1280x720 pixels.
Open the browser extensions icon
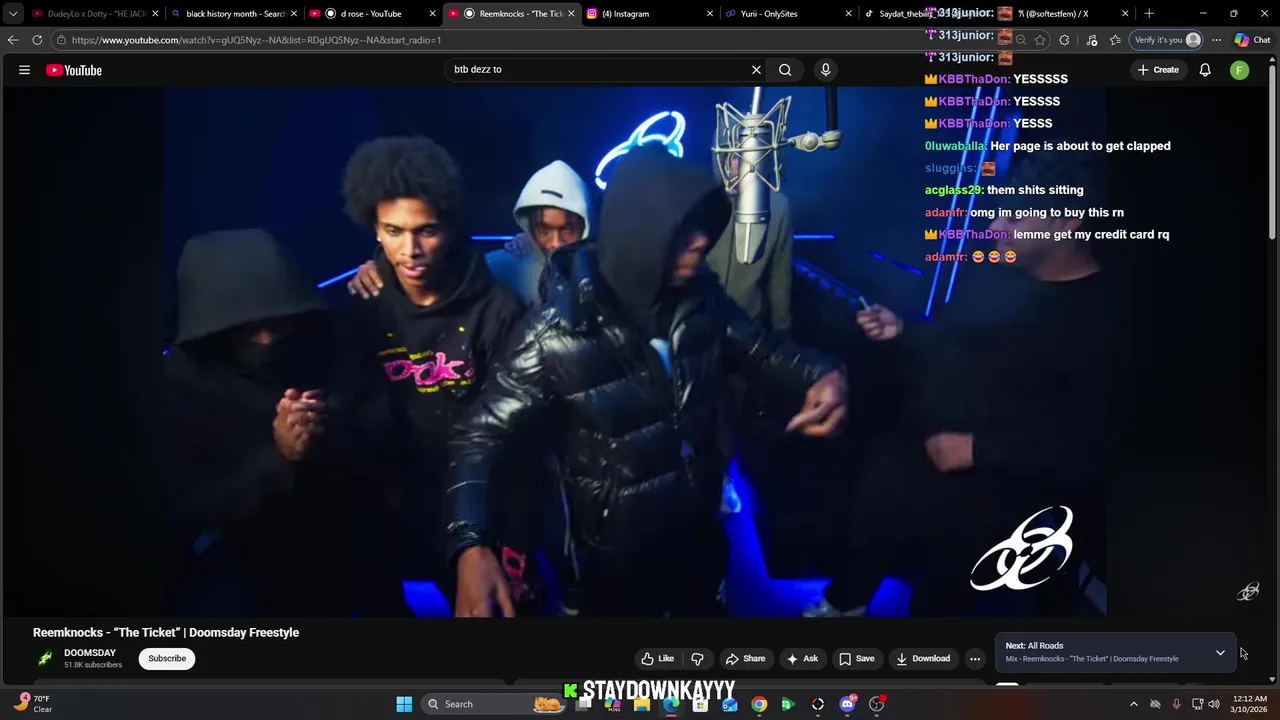tap(1064, 40)
